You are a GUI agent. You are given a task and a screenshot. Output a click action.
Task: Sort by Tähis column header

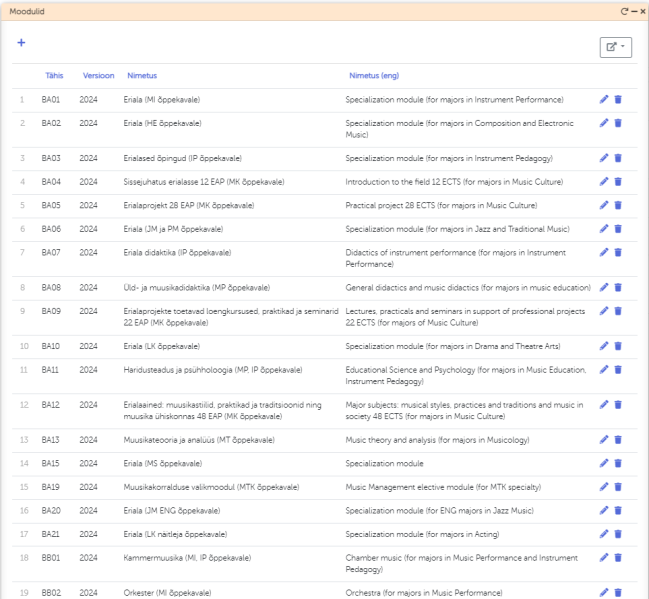point(53,75)
